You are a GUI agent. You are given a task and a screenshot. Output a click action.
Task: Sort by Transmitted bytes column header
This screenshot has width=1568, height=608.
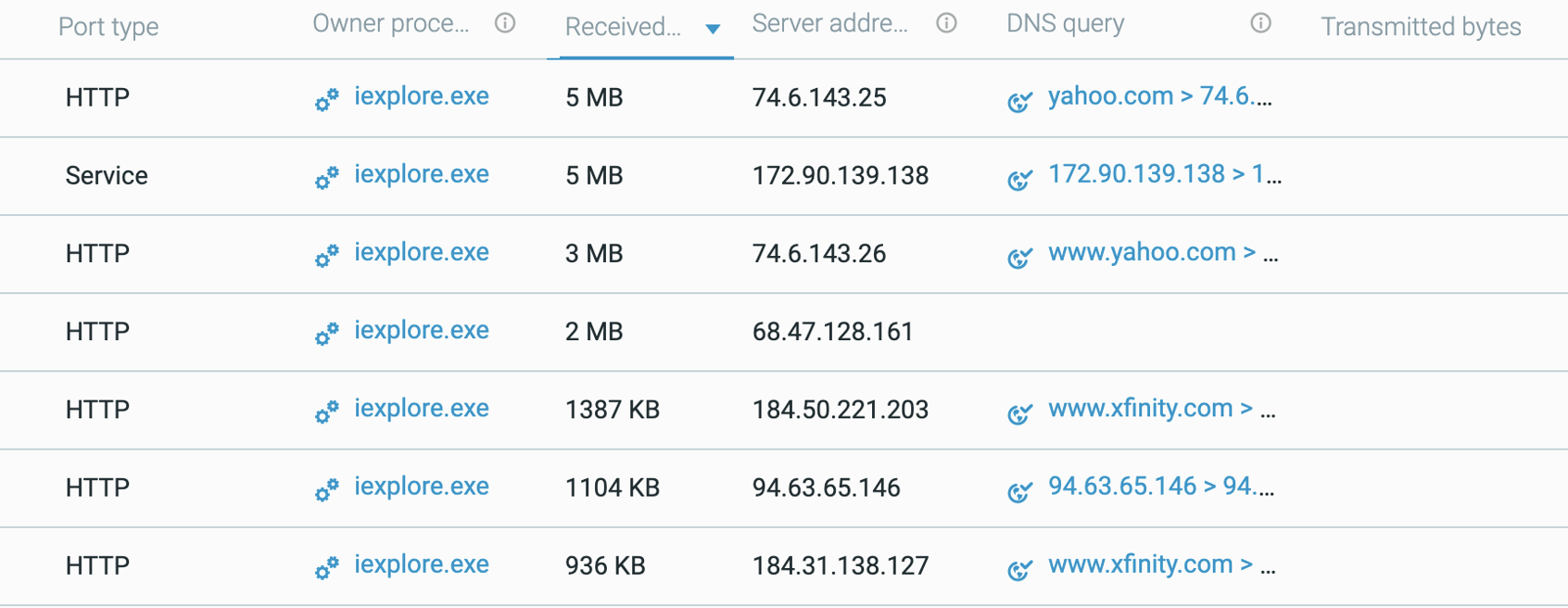[1421, 27]
